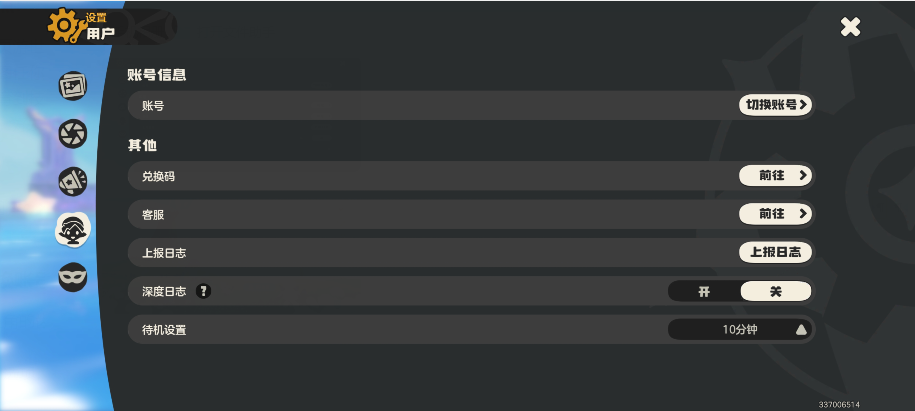Select the user avatar sidebar icon

click(x=73, y=229)
